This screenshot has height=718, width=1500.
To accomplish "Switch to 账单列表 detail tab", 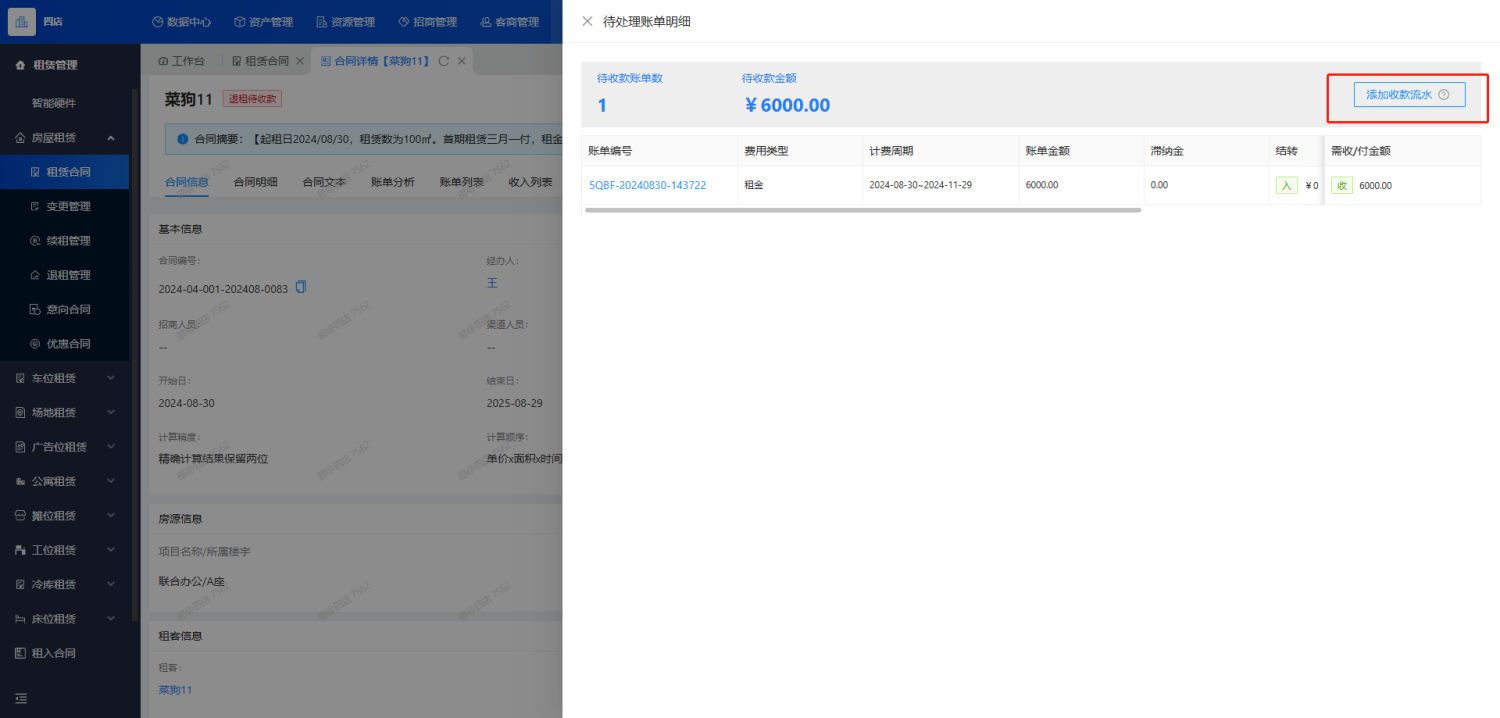I will (461, 182).
